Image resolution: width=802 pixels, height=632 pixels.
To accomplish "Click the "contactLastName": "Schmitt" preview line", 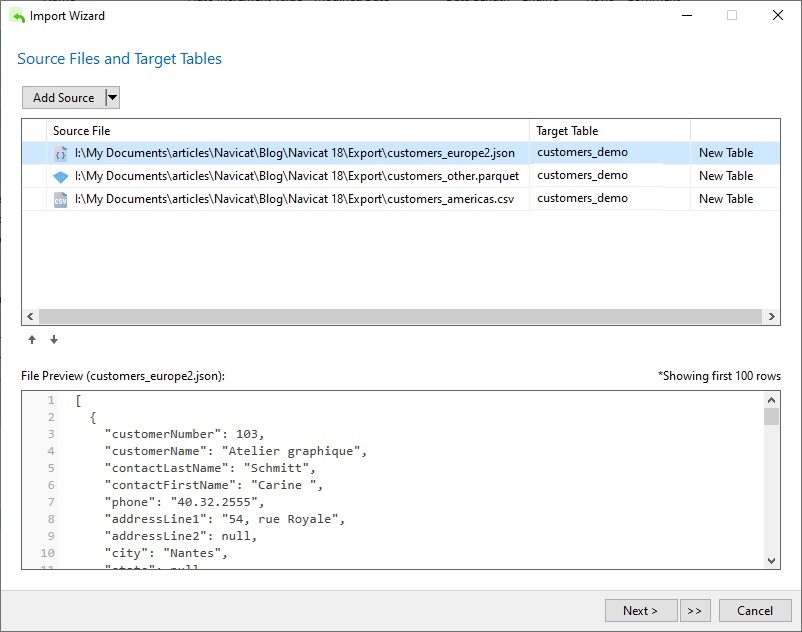I will pos(210,468).
